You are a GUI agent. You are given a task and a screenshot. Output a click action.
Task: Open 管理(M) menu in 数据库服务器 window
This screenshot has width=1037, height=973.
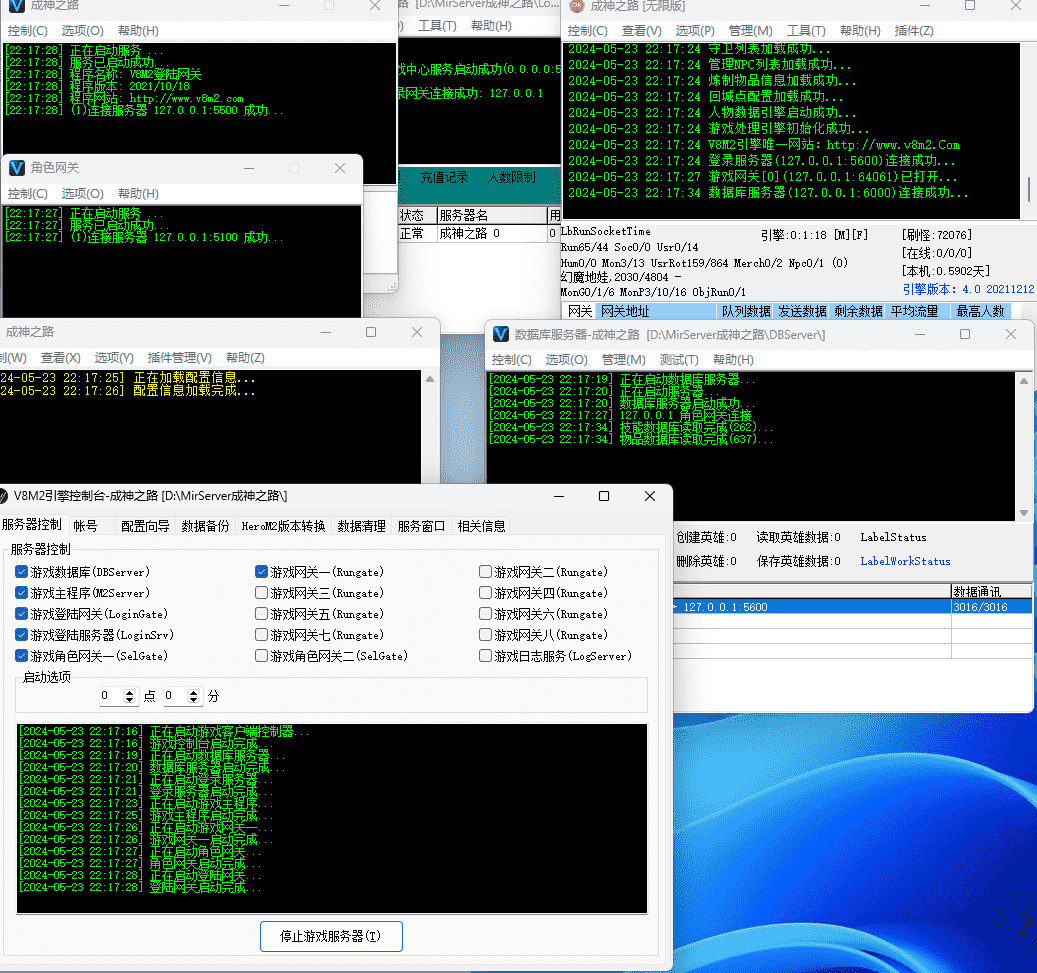(624, 360)
